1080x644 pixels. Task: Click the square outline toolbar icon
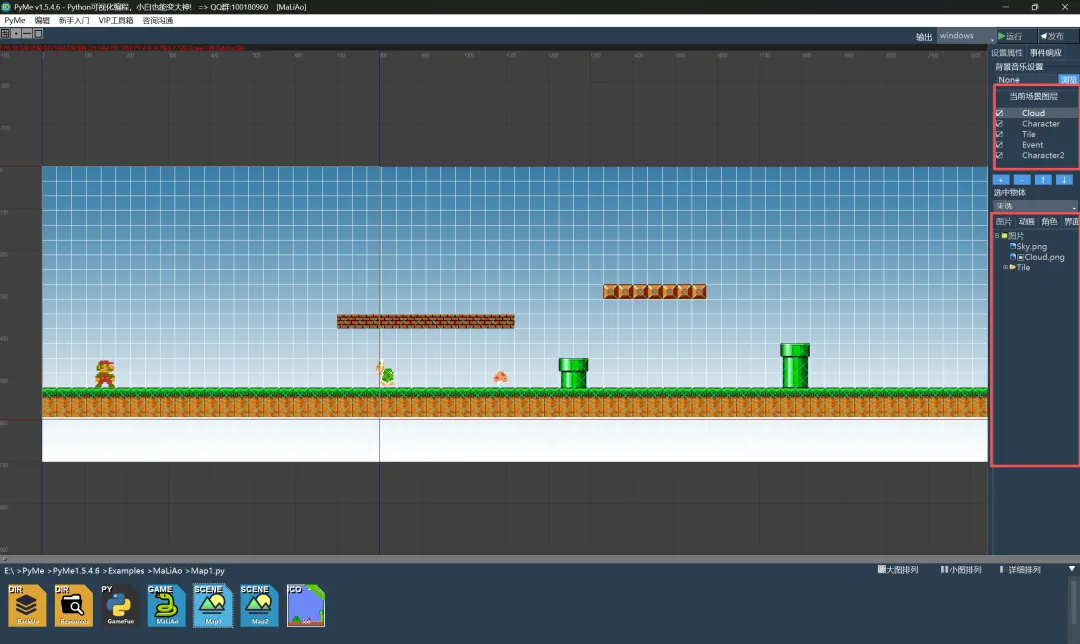pos(38,33)
